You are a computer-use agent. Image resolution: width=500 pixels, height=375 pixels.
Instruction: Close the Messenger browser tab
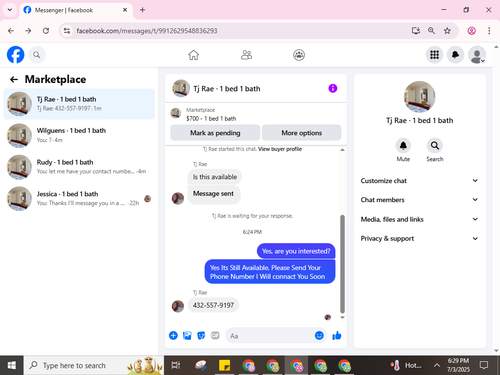click(125, 10)
